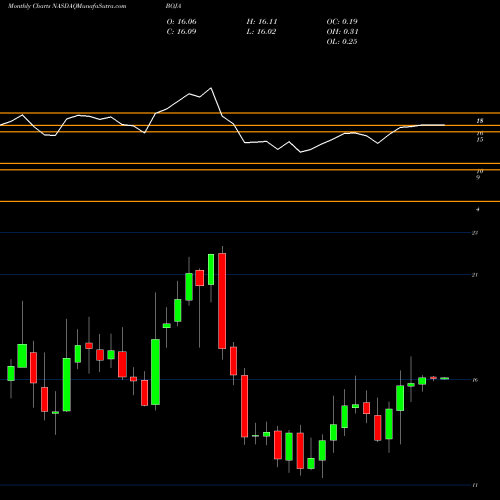Click the tallest red candlestick body
This screenshot has width=500, height=500.
point(222,301)
